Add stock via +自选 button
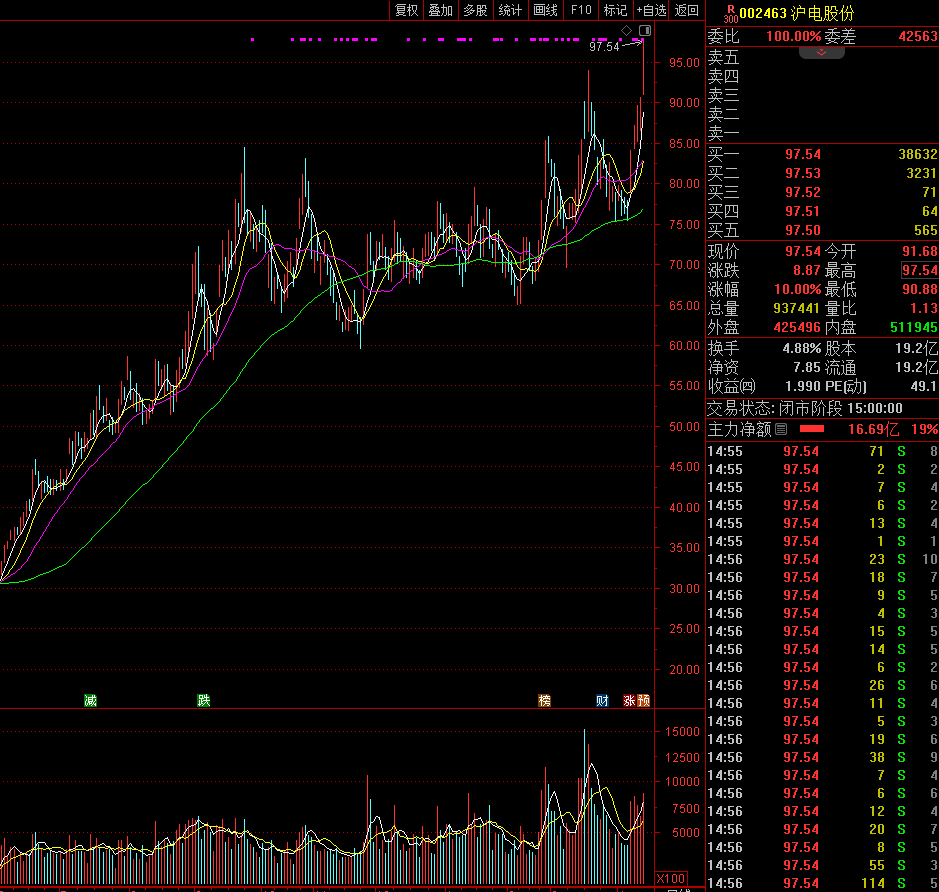This screenshot has width=939, height=892. (x=651, y=10)
